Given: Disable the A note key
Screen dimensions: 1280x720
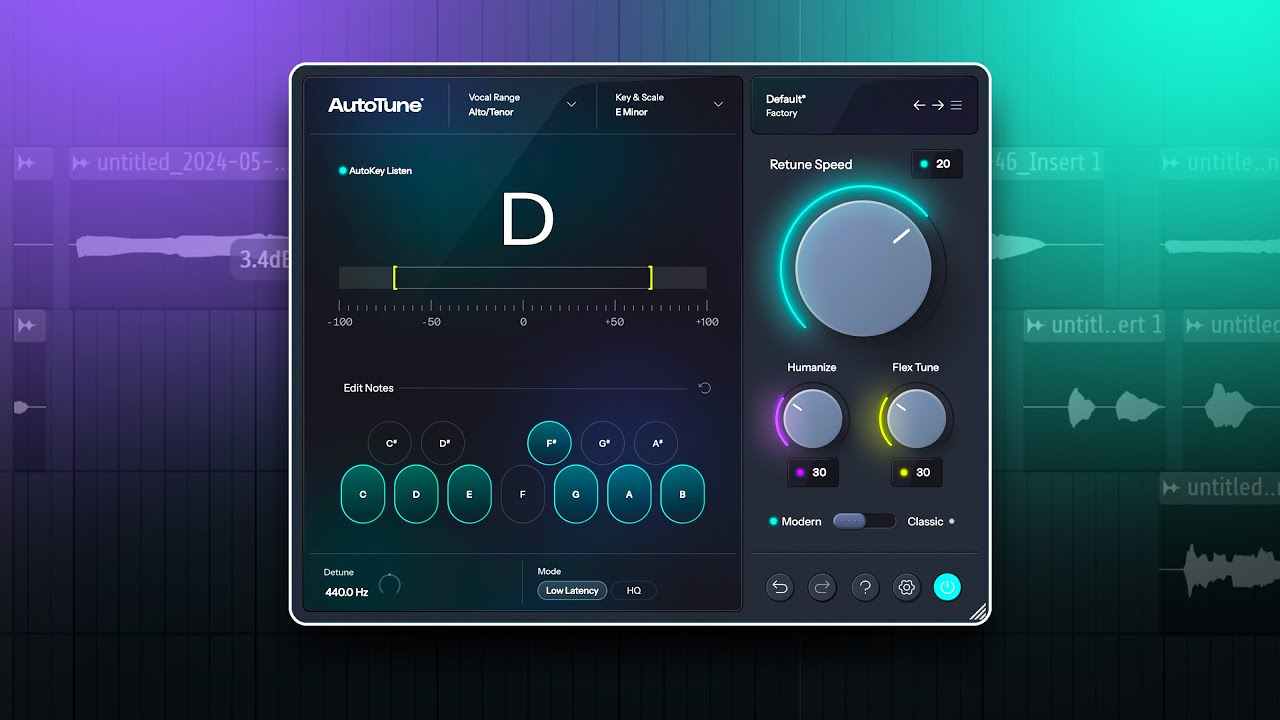Looking at the screenshot, I should pos(629,494).
